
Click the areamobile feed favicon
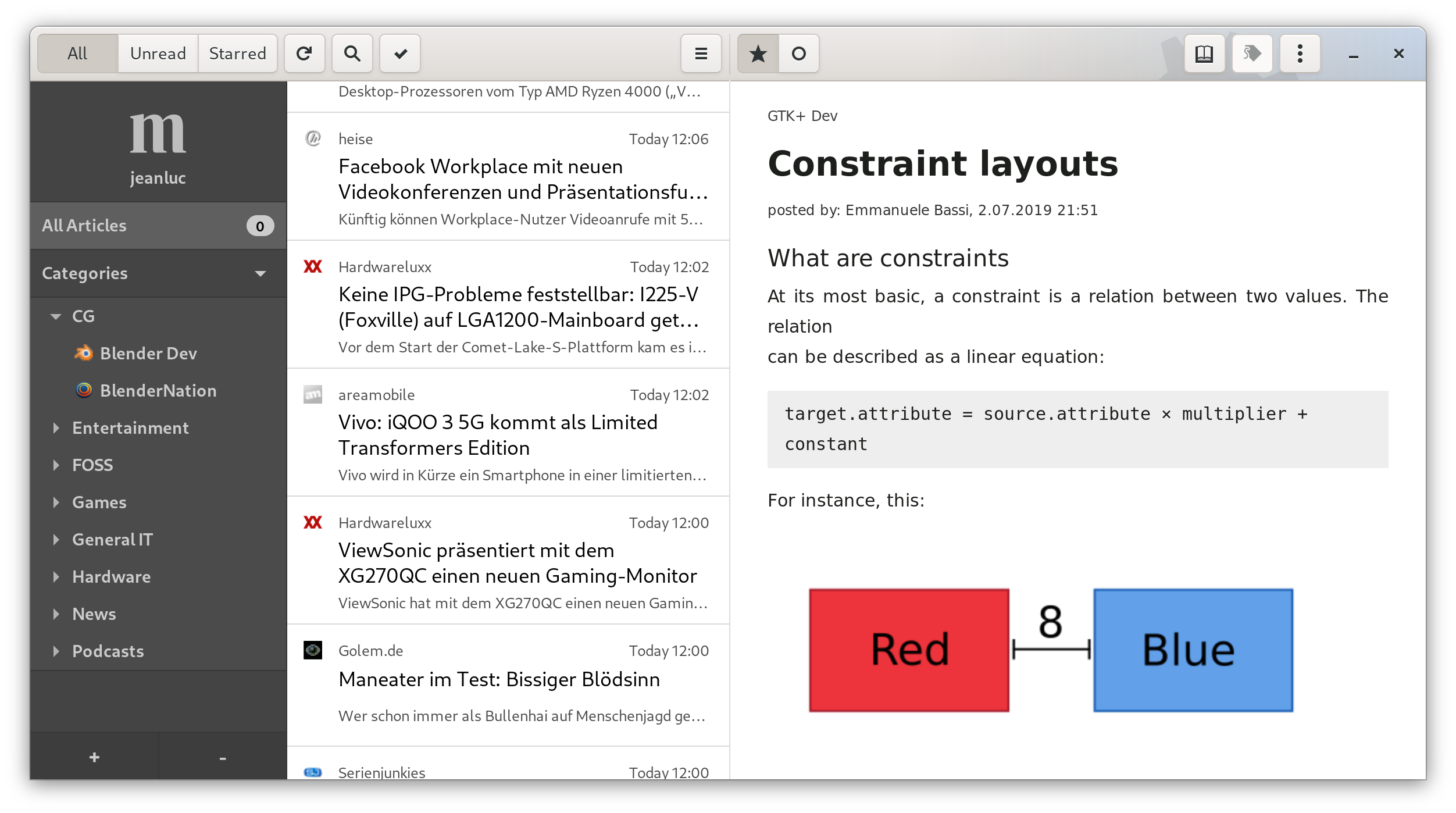pos(313,394)
